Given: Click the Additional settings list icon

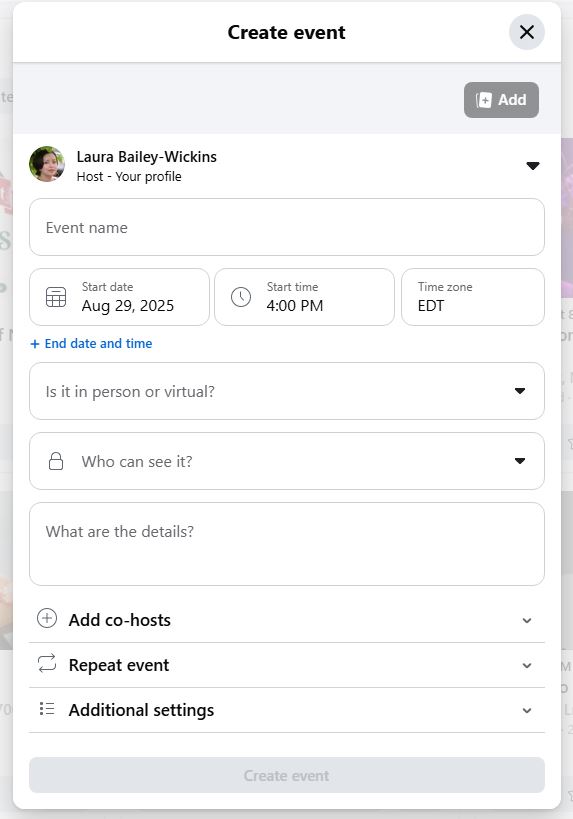Looking at the screenshot, I should click(47, 709).
